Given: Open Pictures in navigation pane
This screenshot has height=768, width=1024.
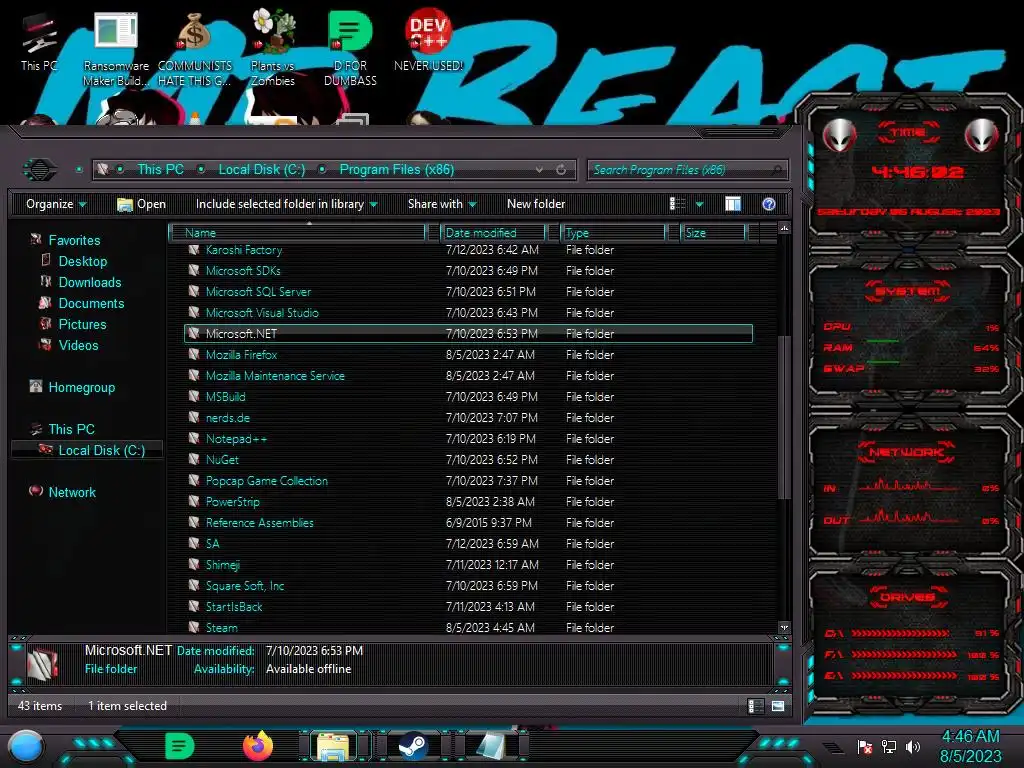Looking at the screenshot, I should click(82, 324).
